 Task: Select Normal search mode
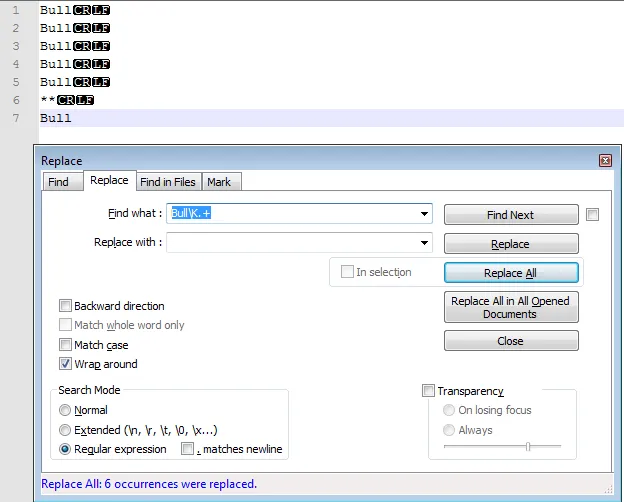click(x=64, y=410)
